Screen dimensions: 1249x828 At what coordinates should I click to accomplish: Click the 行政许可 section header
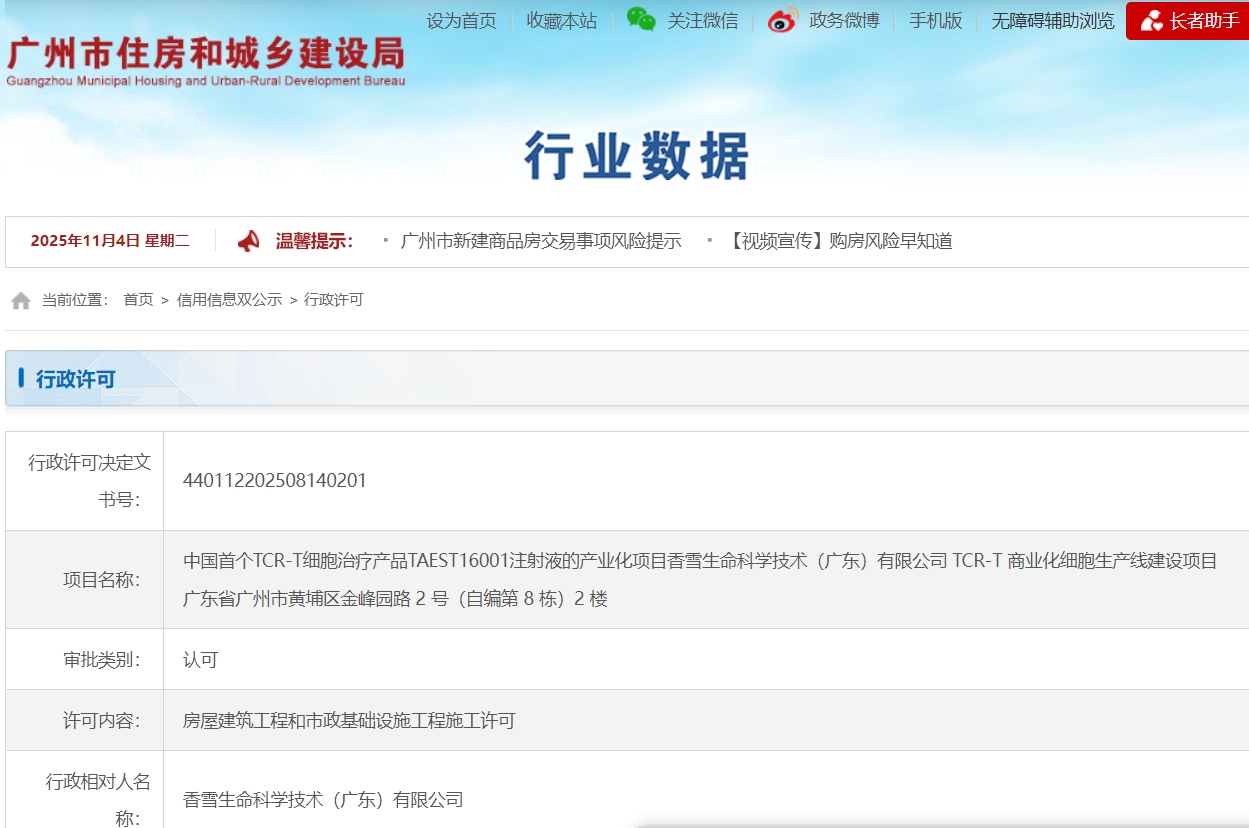76,379
